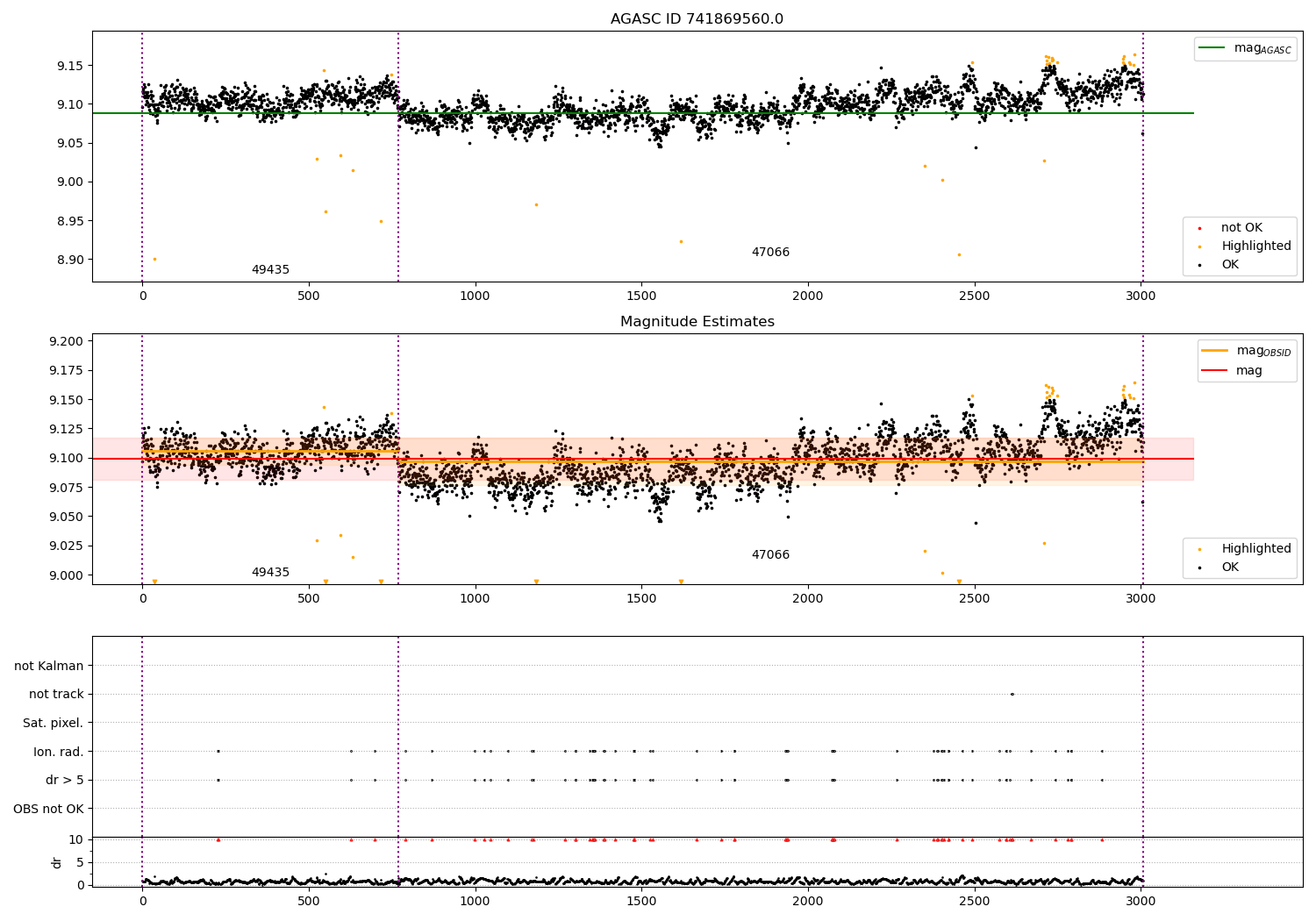This screenshot has width=1316, height=921.
Task: Click the 9.125 tick label on middle plot
Action: [67, 429]
